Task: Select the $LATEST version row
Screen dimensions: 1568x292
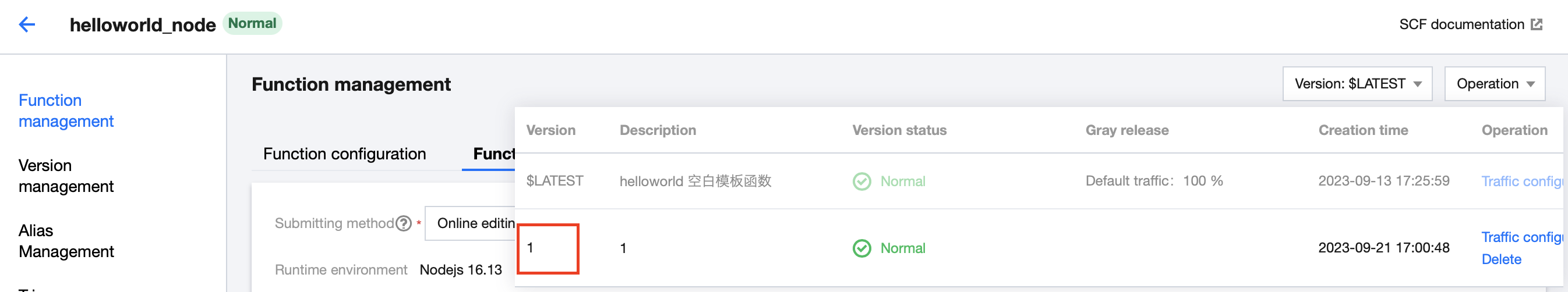Action: (555, 181)
